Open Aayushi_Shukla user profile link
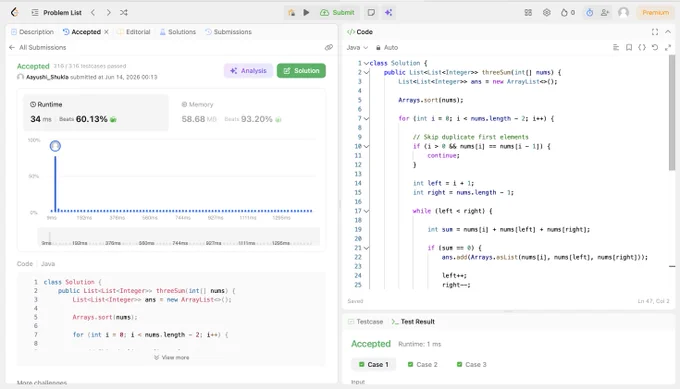 point(47,77)
